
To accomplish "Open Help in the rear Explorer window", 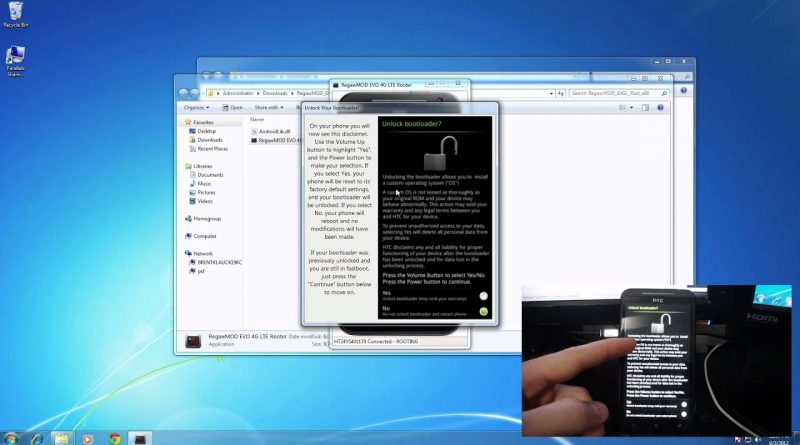I will click(x=683, y=90).
